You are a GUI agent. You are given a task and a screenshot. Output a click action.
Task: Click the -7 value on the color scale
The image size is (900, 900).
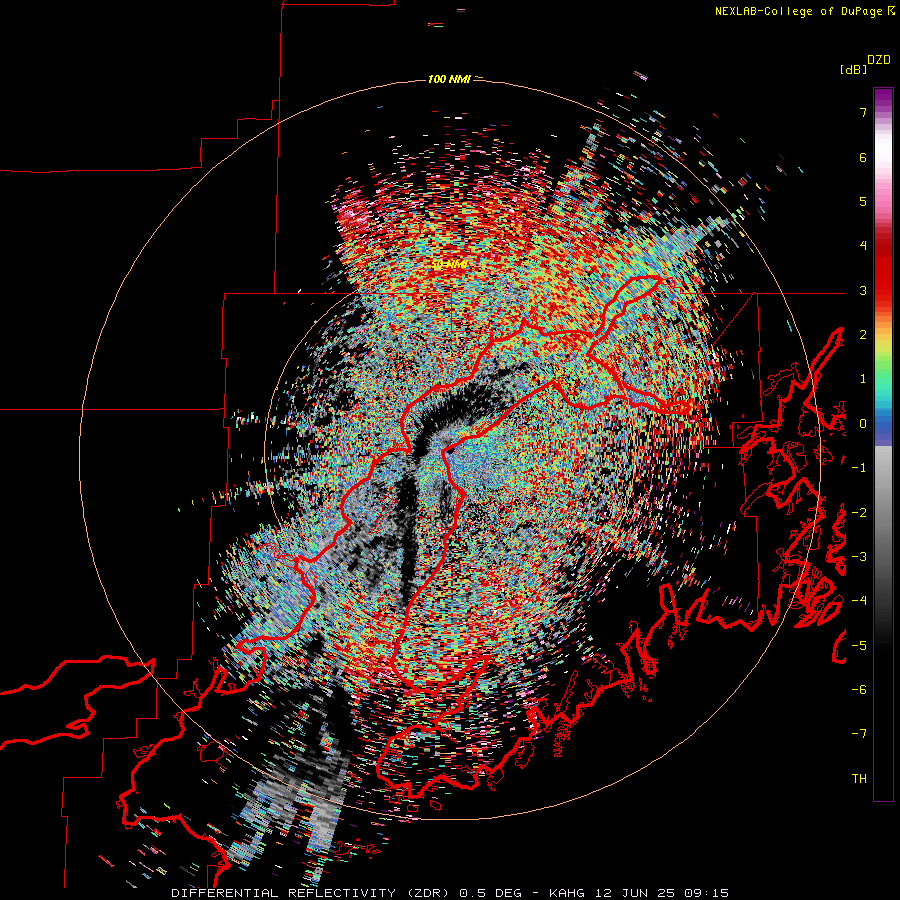[859, 734]
